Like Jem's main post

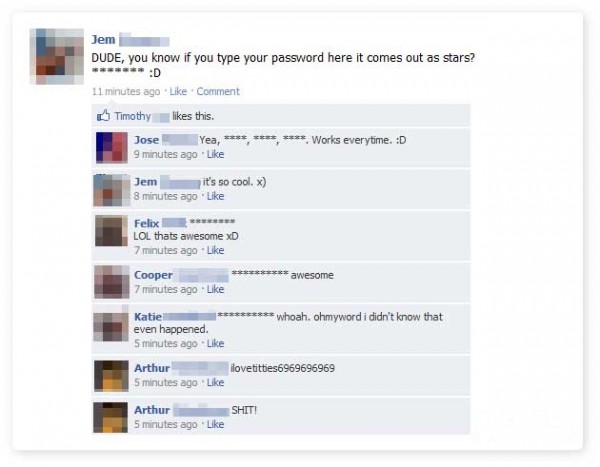click(x=178, y=91)
